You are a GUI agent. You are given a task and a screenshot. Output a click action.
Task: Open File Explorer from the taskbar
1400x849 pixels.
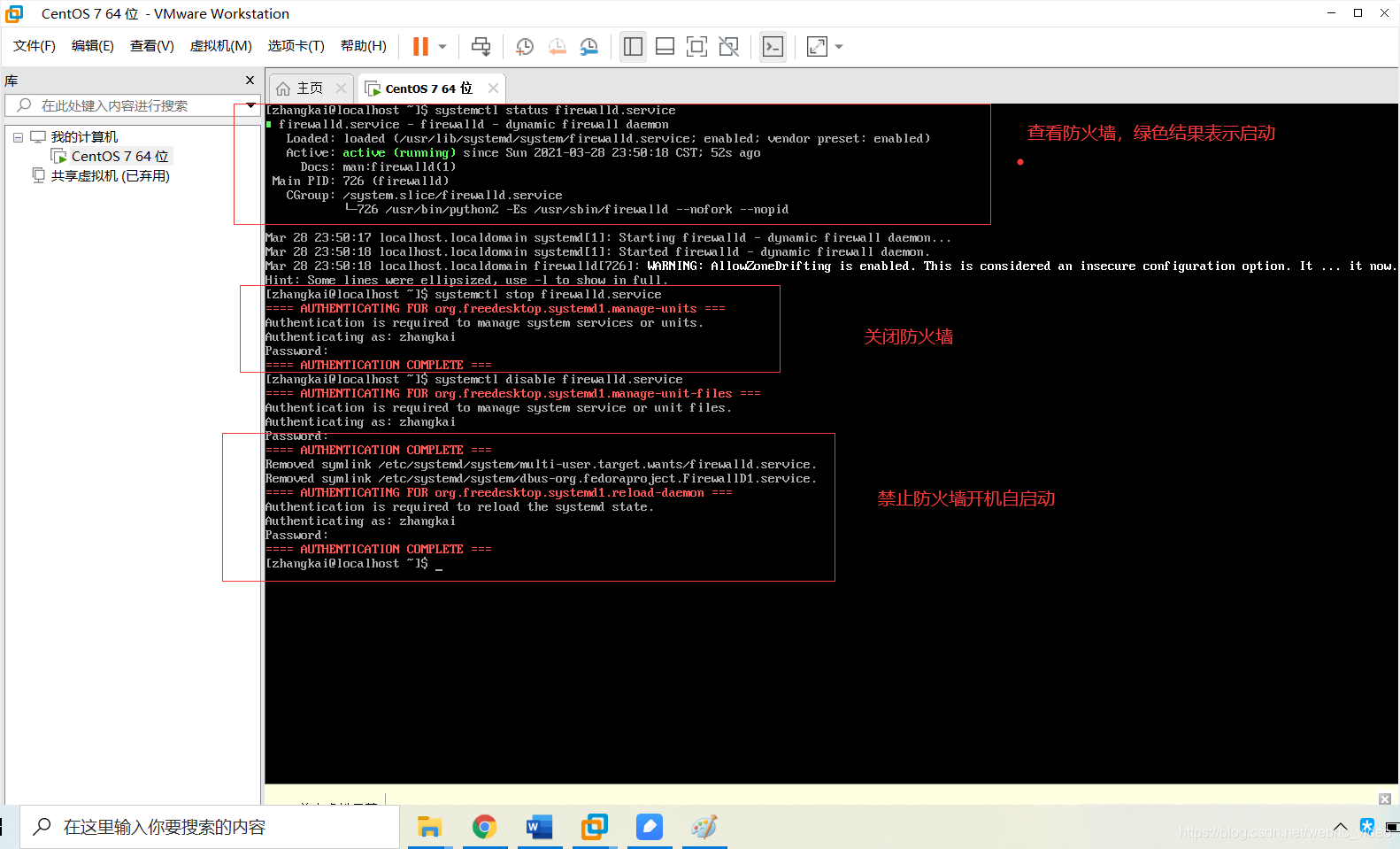click(429, 827)
